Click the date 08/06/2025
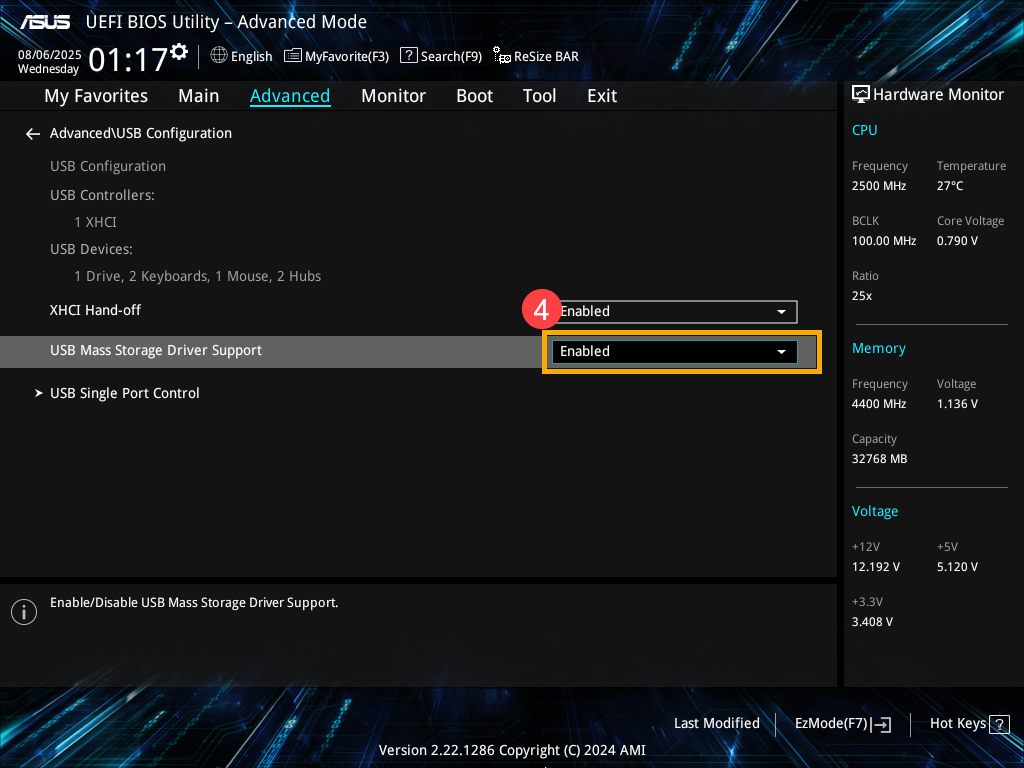This screenshot has width=1024, height=768. 50,55
